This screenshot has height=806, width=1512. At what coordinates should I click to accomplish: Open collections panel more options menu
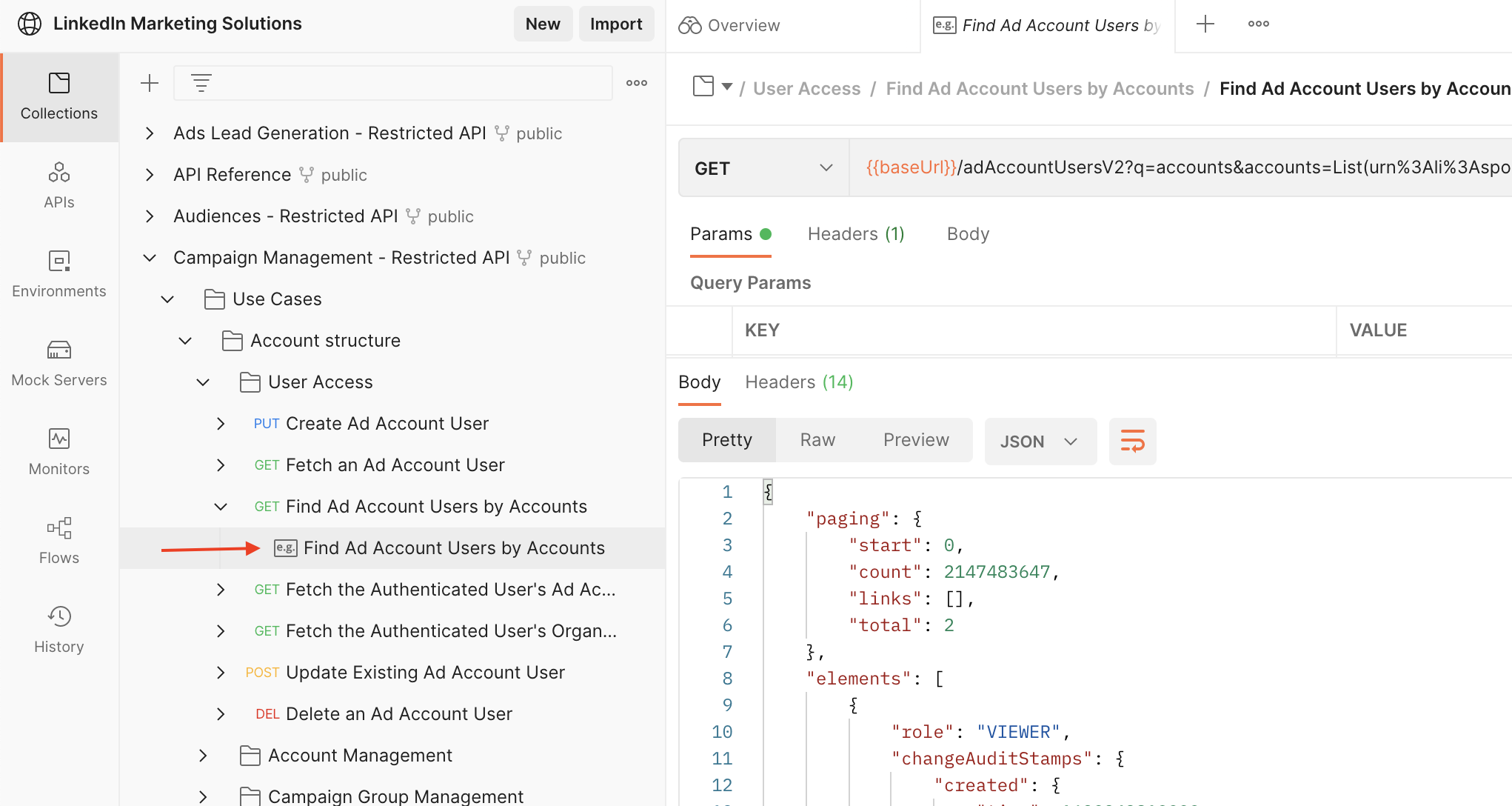point(637,83)
